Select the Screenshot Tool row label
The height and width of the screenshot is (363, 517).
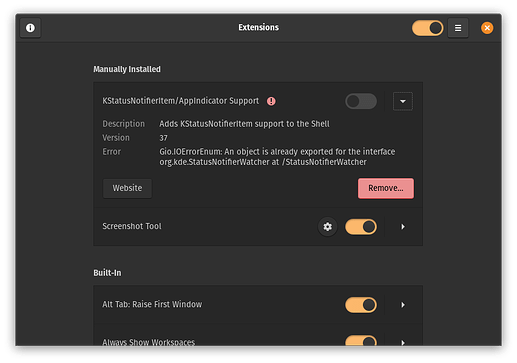(132, 226)
